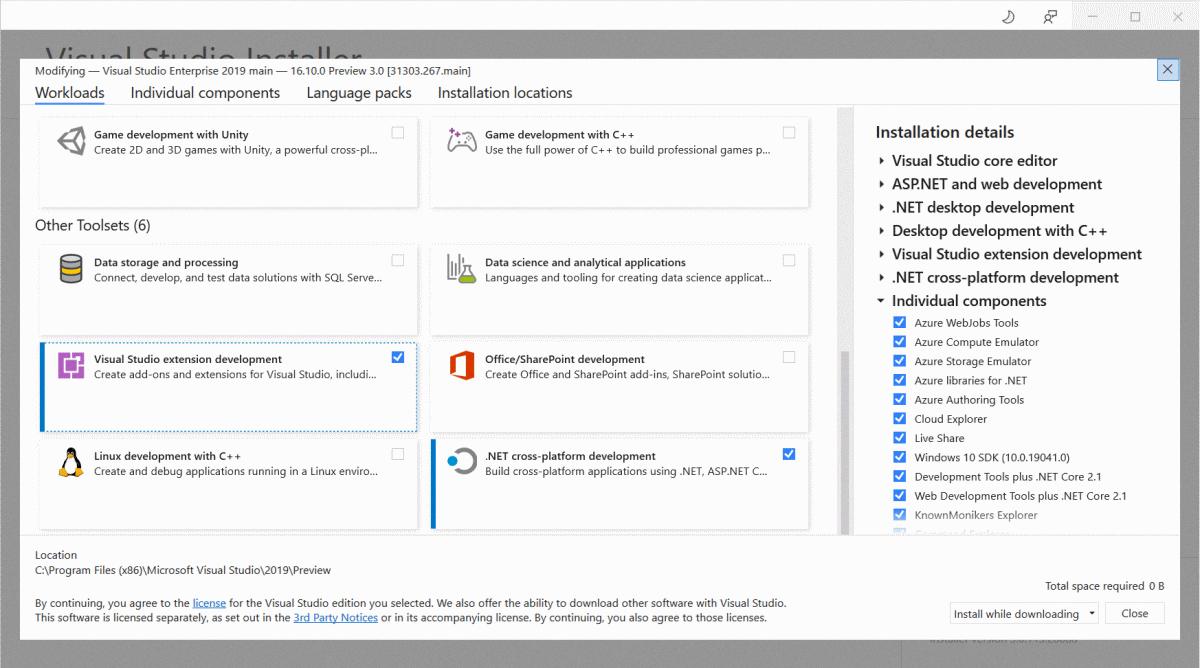The width and height of the screenshot is (1200, 668).
Task: Uncheck Azure Compute Emulator component
Action: coord(899,342)
